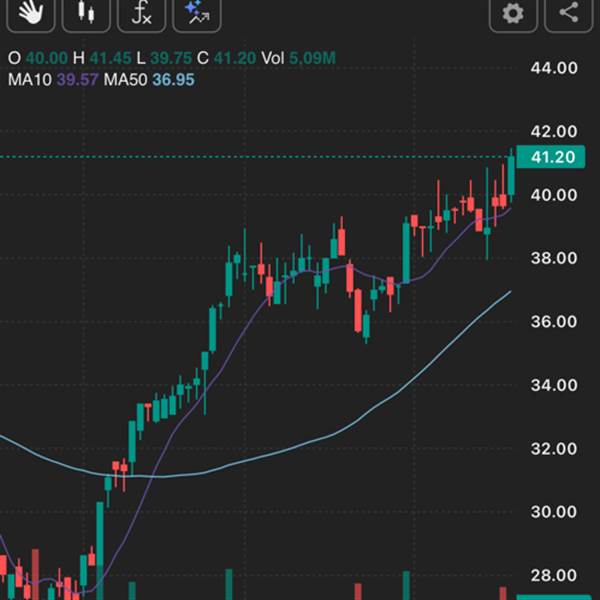
Task: Tap the 38.00 price axis label
Action: point(554,258)
